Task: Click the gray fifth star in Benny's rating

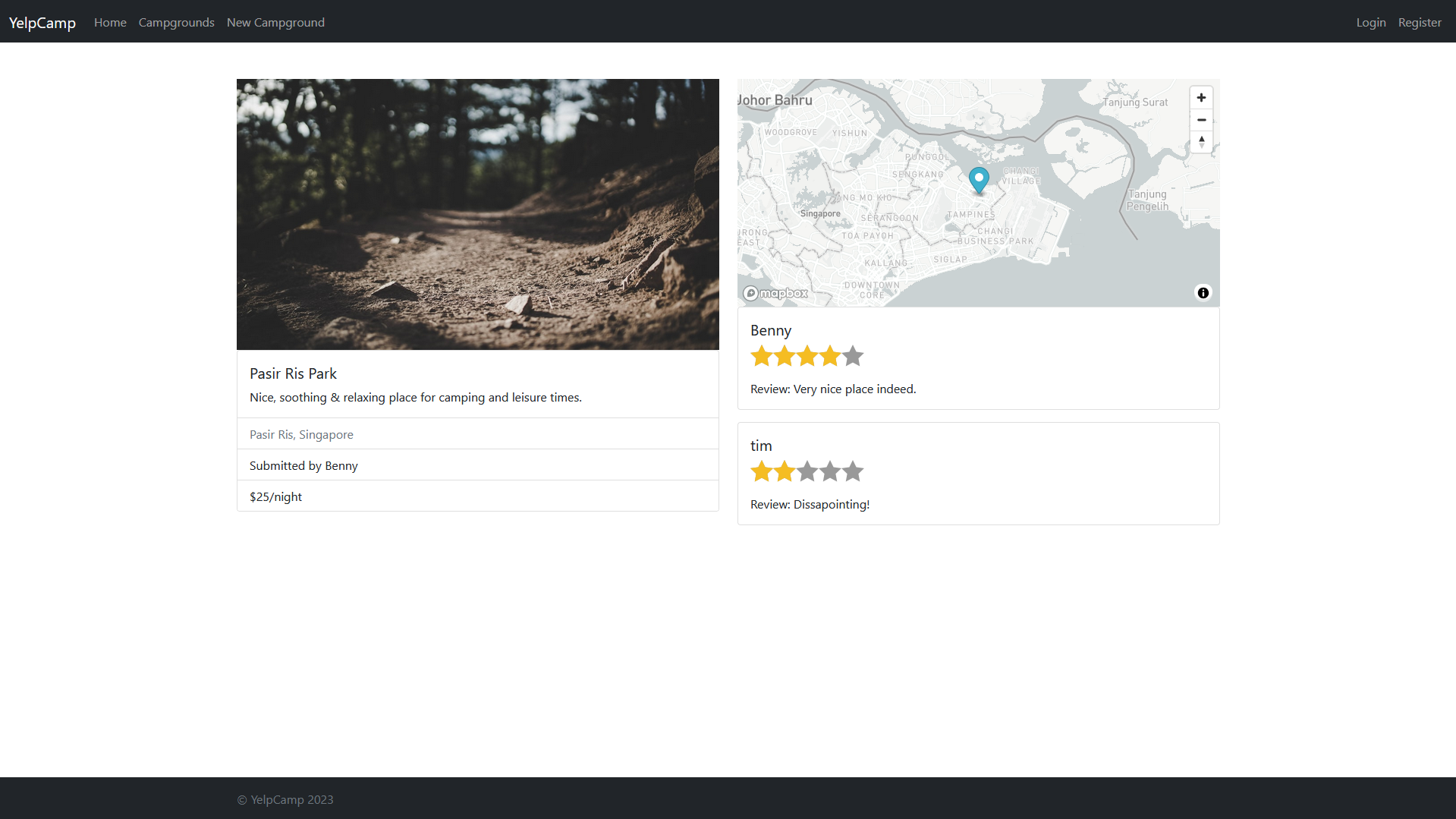Action: (x=853, y=355)
